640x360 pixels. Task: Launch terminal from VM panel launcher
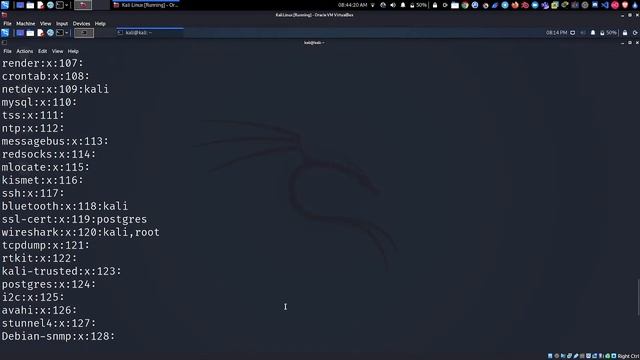coord(60,33)
